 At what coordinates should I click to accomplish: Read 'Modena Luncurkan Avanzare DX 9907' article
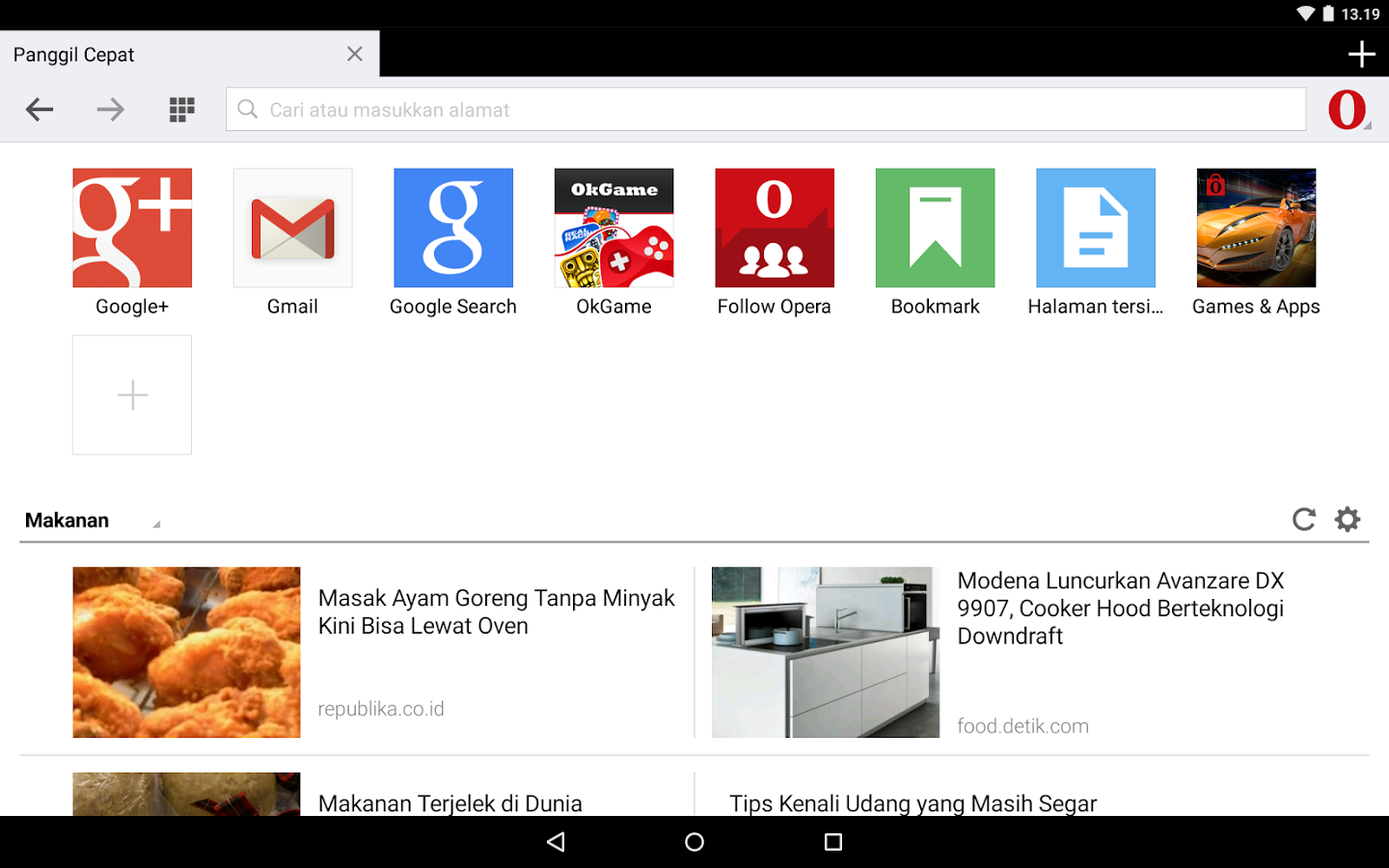pyautogui.click(x=1121, y=609)
